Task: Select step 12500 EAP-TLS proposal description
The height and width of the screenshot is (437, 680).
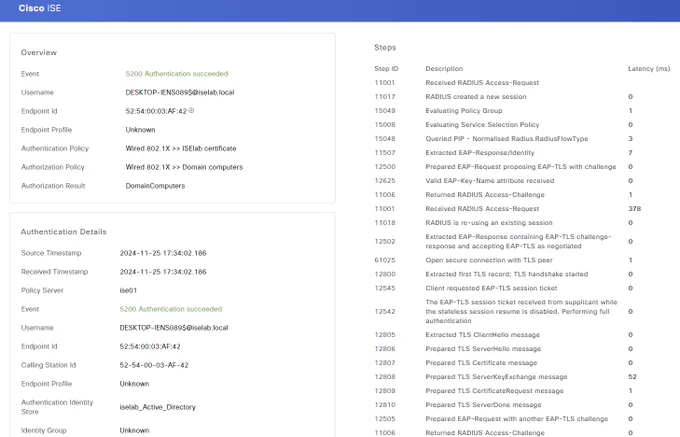Action: pos(520,166)
